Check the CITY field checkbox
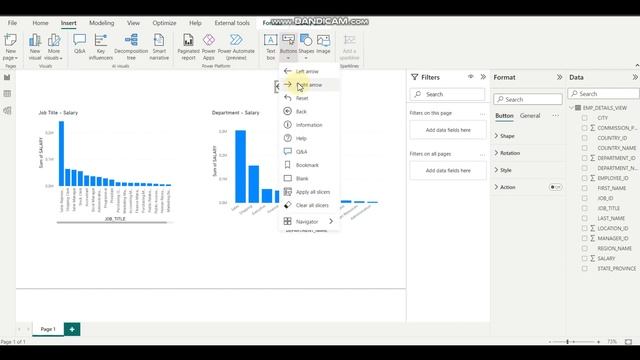640x360 pixels. 584,118
